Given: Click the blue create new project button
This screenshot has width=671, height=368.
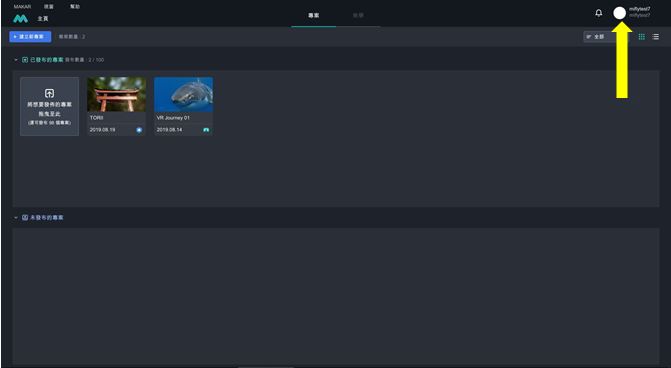Looking at the screenshot, I should click(30, 37).
